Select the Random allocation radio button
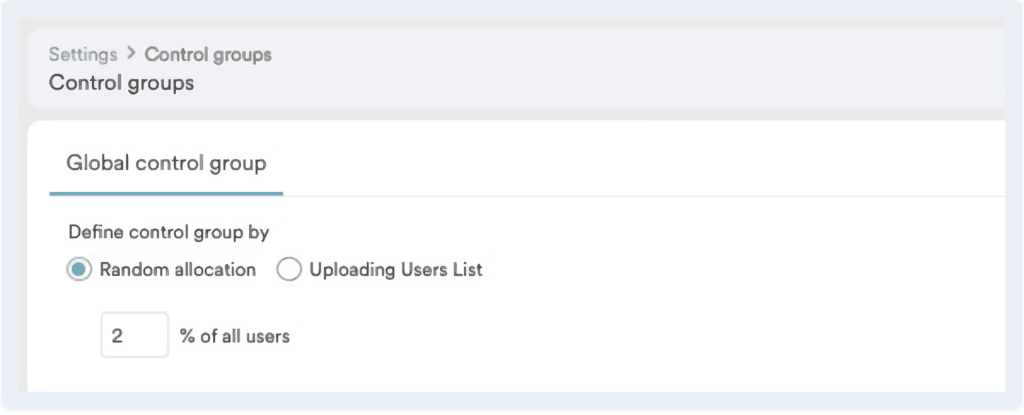Image resolution: width=1024 pixels, height=415 pixels. (x=80, y=270)
